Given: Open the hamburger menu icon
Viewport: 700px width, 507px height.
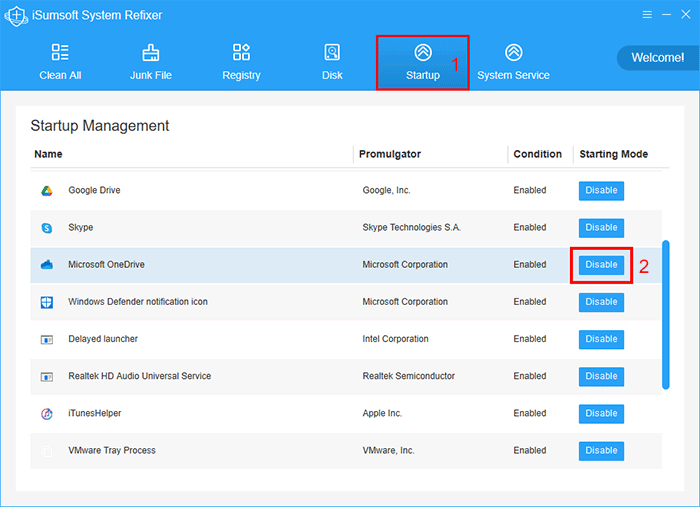Looking at the screenshot, I should click(x=647, y=15).
